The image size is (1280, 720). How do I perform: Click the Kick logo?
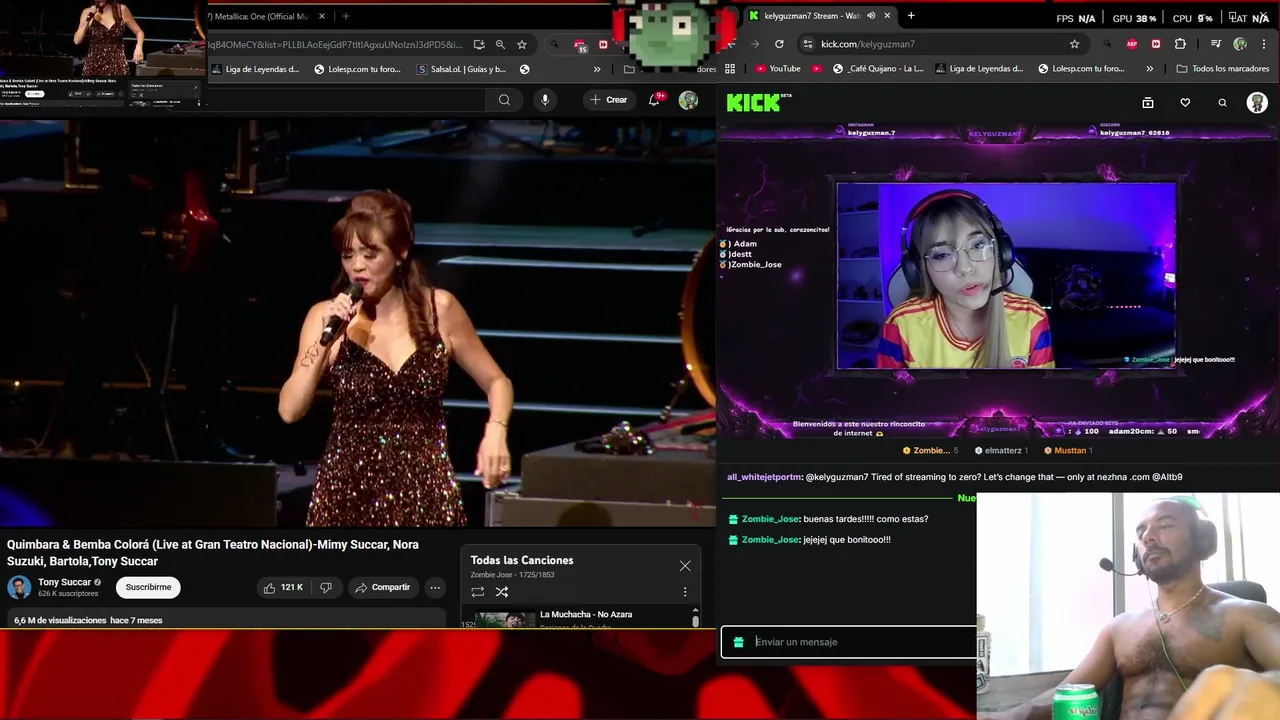click(753, 102)
